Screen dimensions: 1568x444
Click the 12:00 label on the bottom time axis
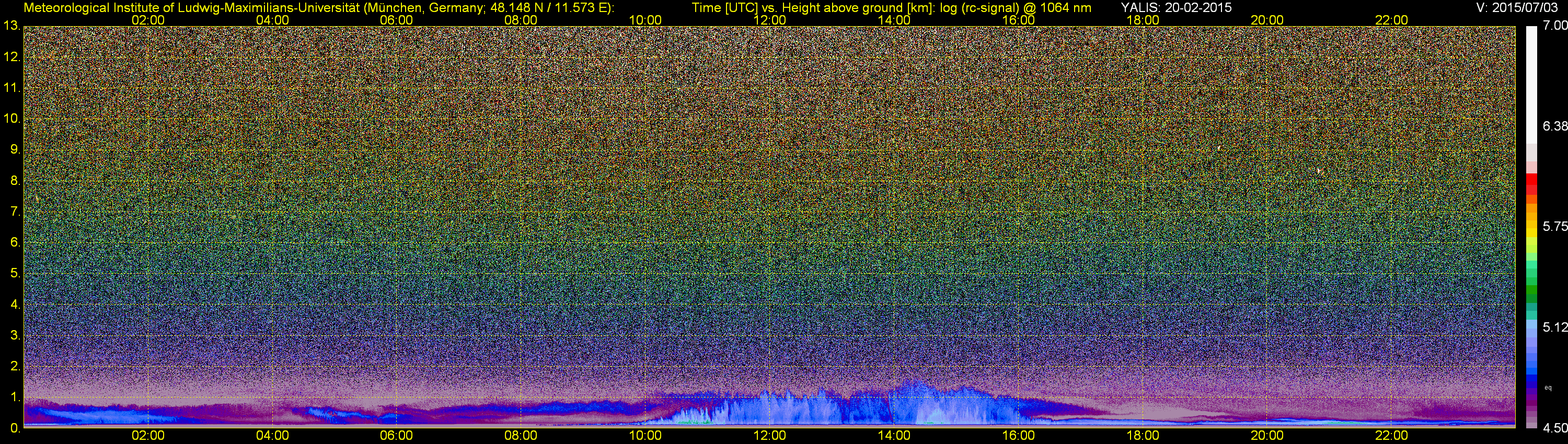(769, 436)
